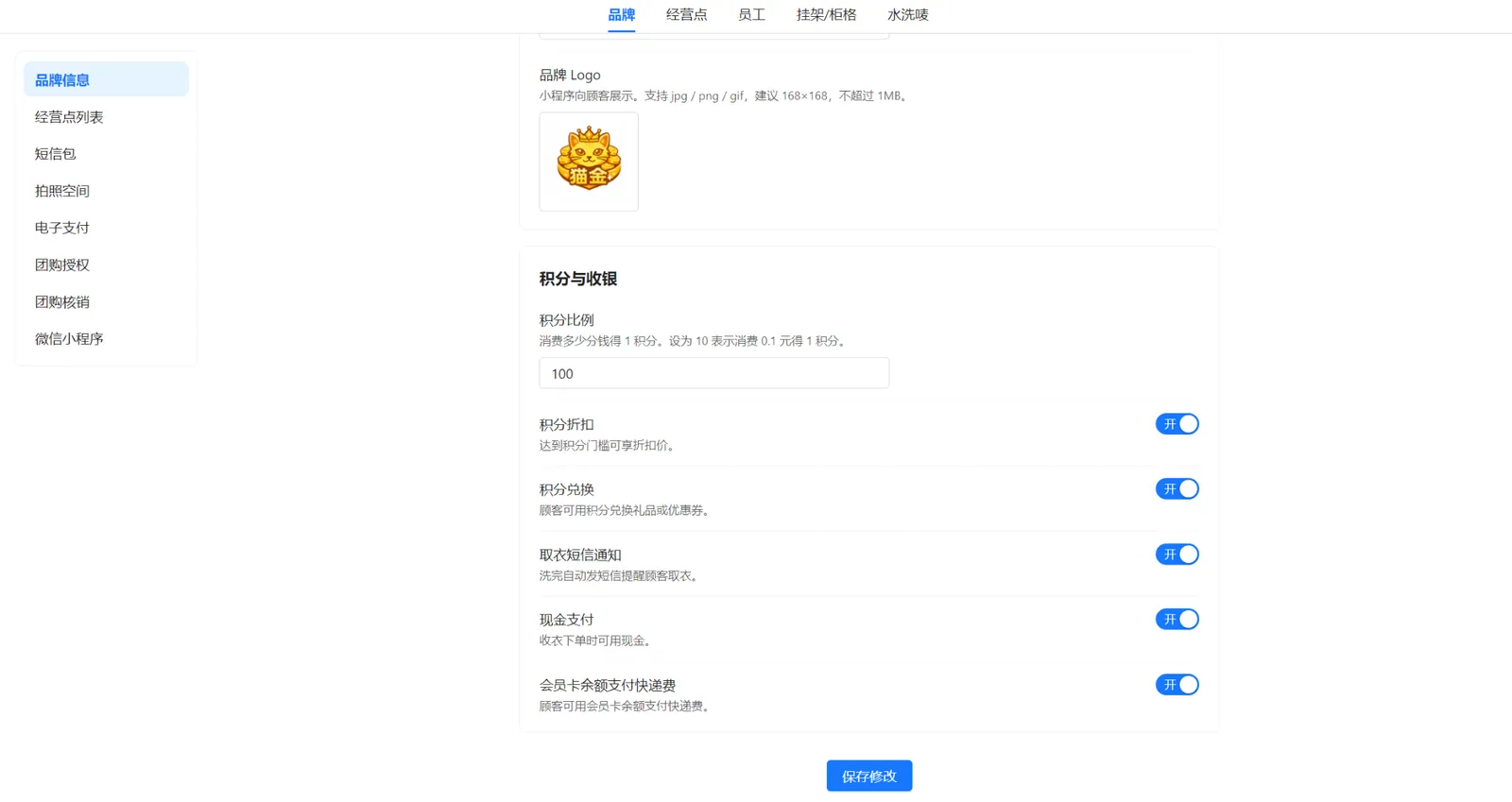The height and width of the screenshot is (802, 1512).
Task: Open 经营点列表 in the sidebar
Action: coord(106,117)
